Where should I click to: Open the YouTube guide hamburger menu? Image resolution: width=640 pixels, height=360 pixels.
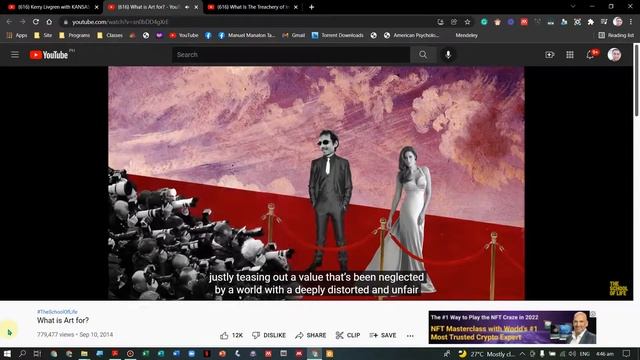[x=15, y=55]
